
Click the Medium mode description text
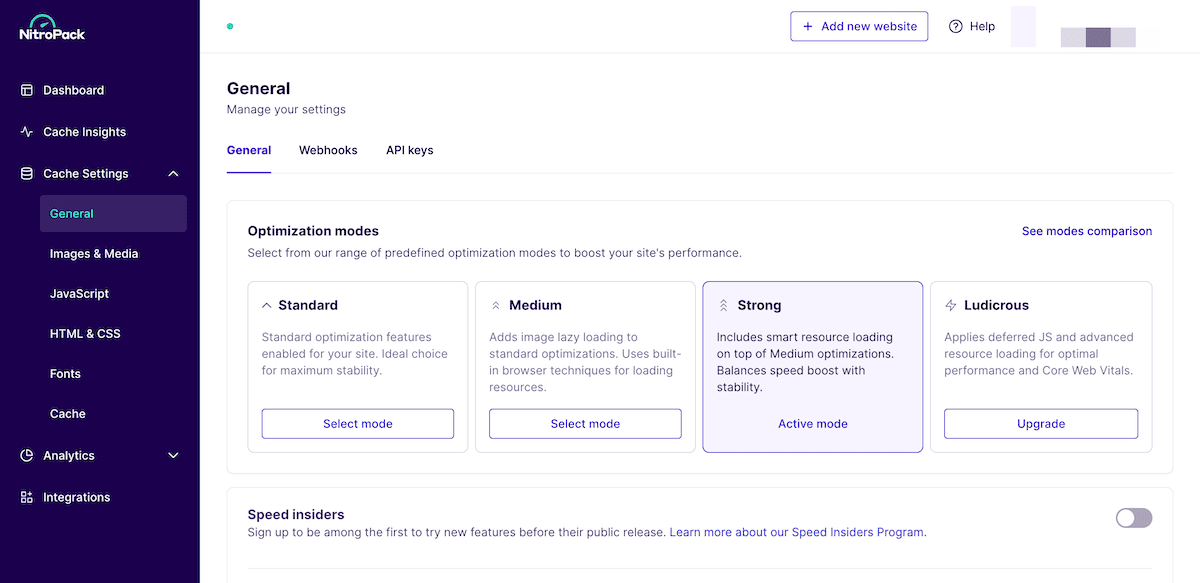(585, 362)
